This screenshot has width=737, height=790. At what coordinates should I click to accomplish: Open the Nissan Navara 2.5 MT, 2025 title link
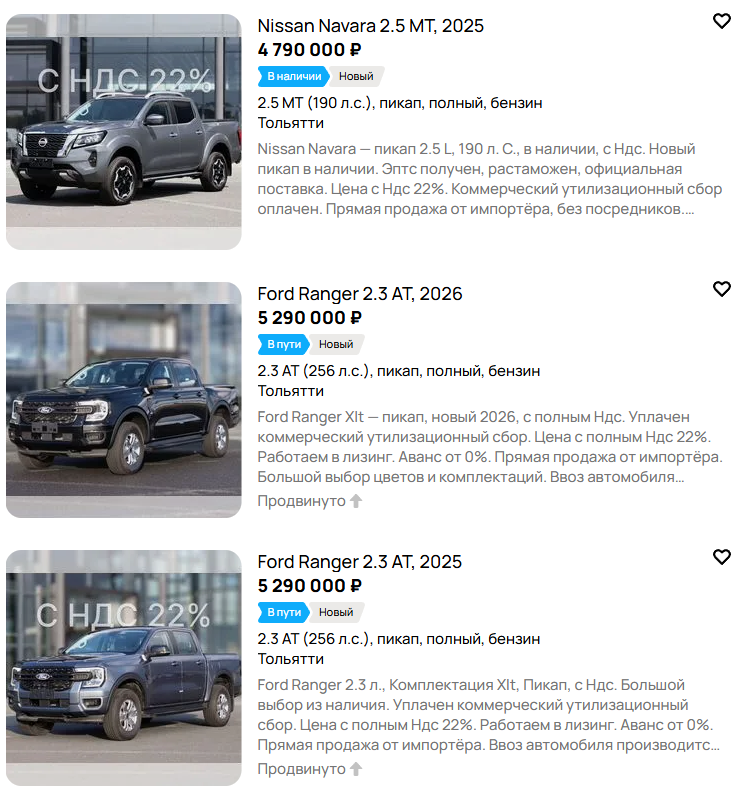point(370,26)
